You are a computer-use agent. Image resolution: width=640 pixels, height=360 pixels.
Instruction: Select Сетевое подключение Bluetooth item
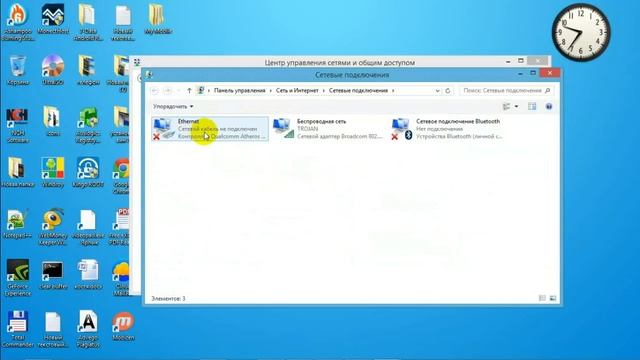[447, 129]
